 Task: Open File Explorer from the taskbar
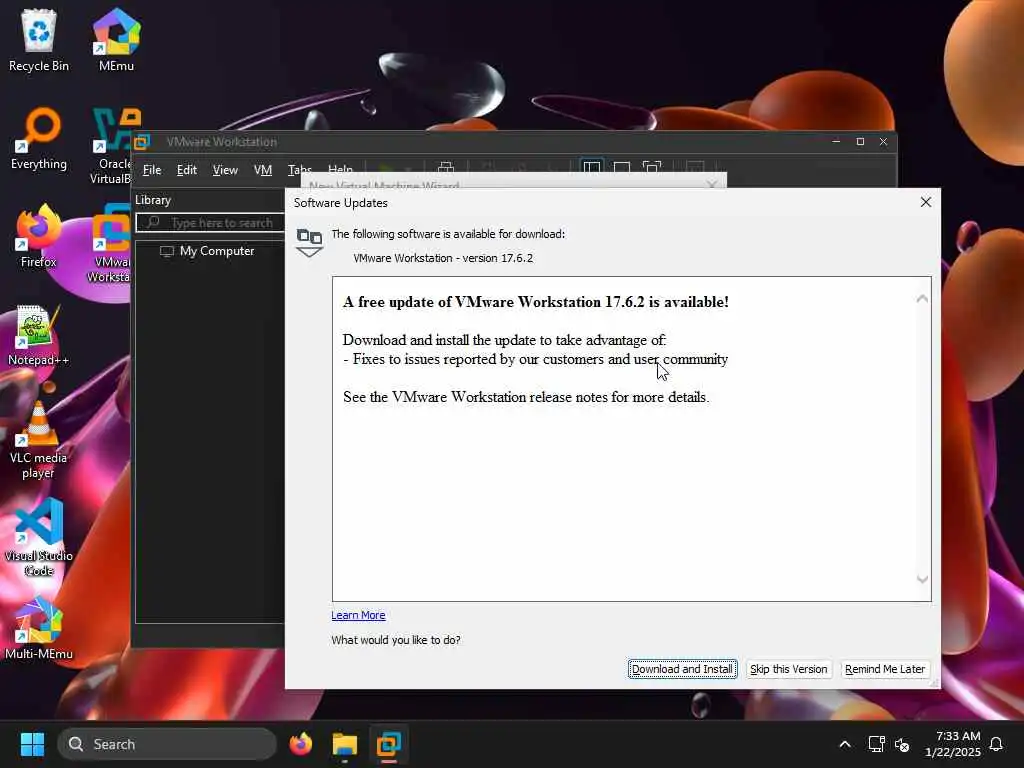tap(345, 744)
